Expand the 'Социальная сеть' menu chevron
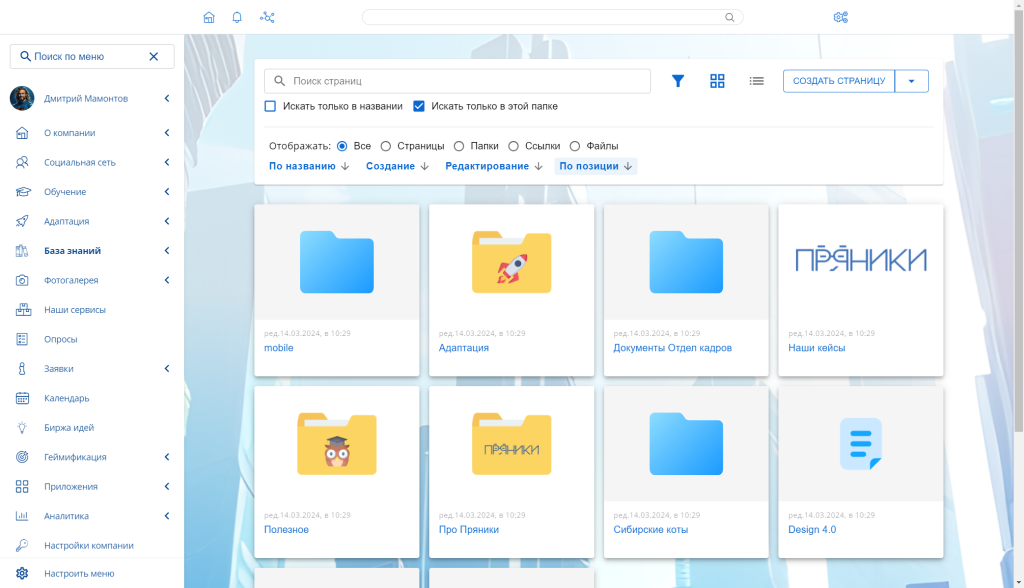 (167, 162)
